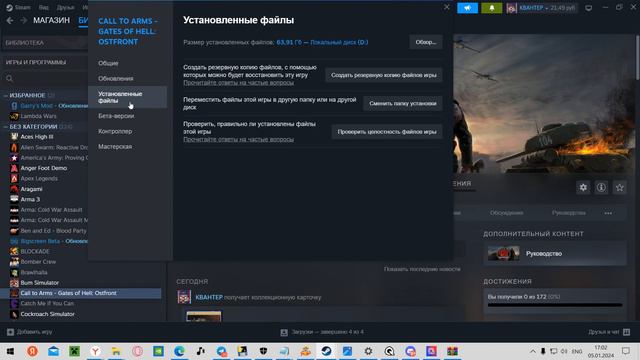
Task: Open the Руководства tab
Action: (x=569, y=213)
